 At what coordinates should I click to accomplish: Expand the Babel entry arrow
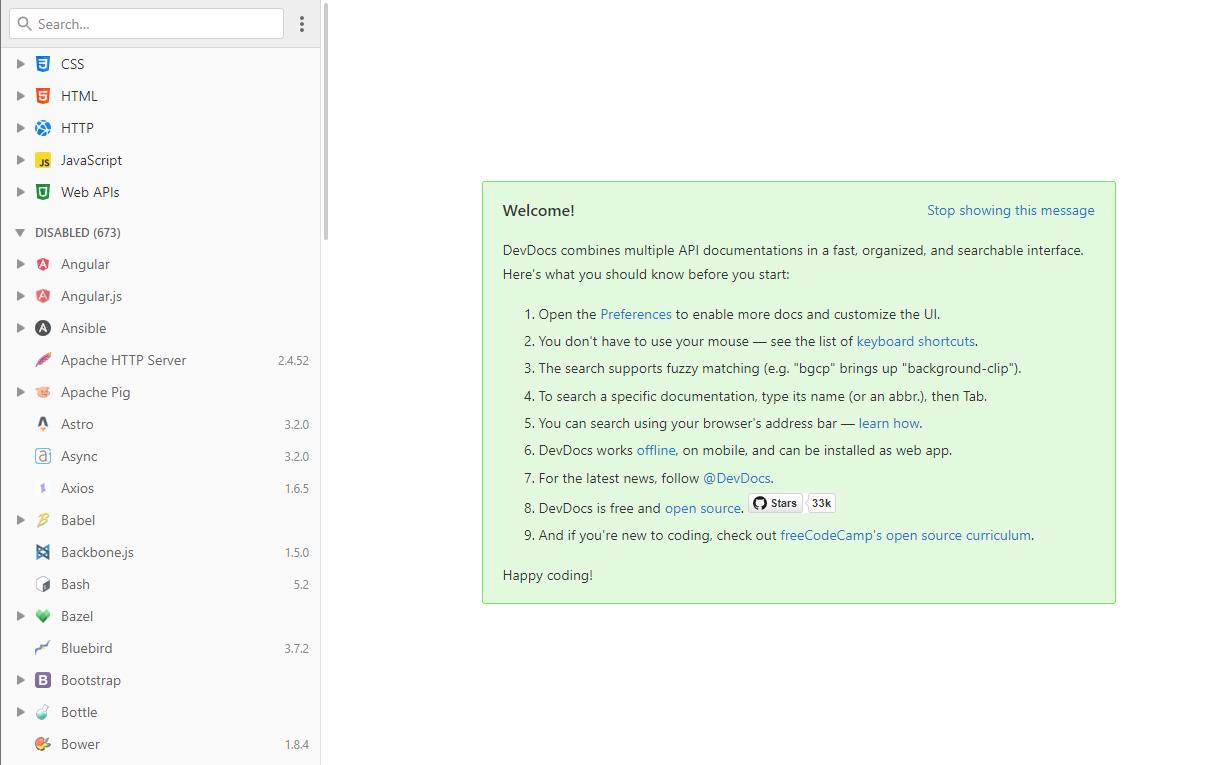click(20, 520)
